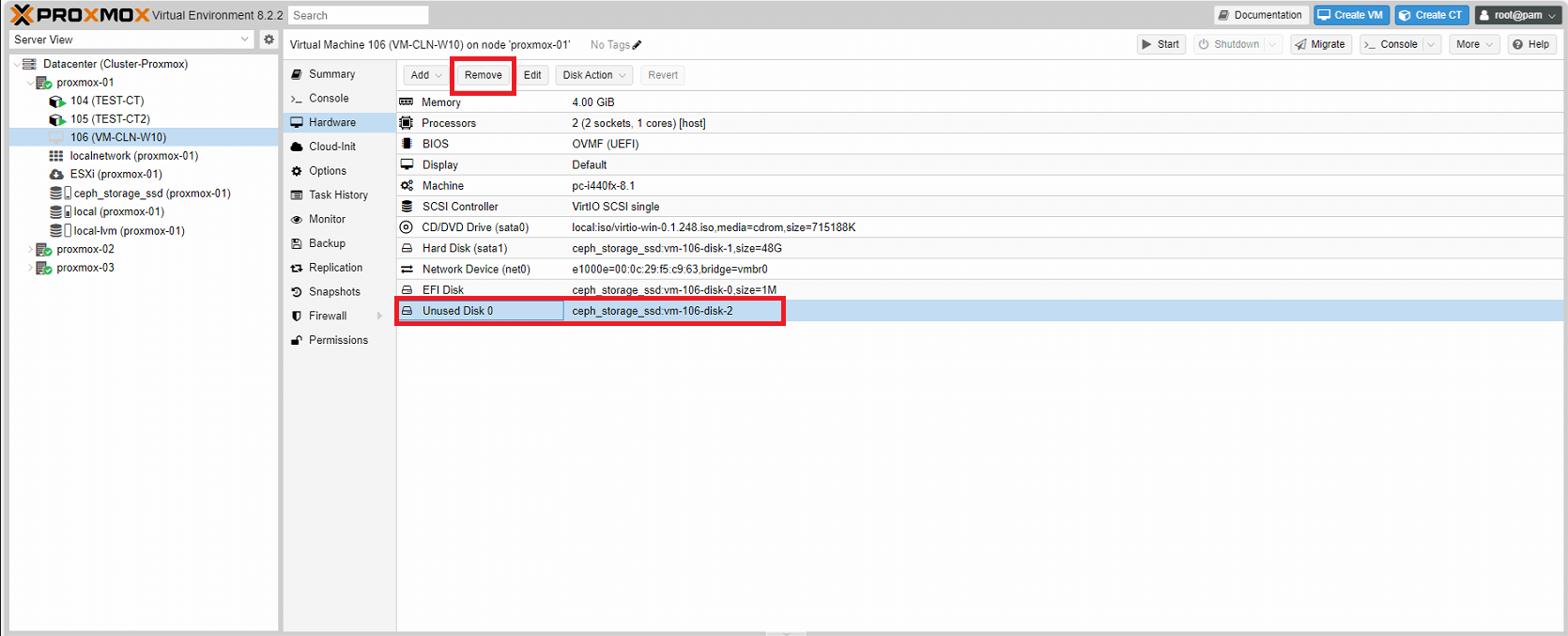This screenshot has height=636, width=1568.
Task: Click the Remove button
Action: (483, 75)
